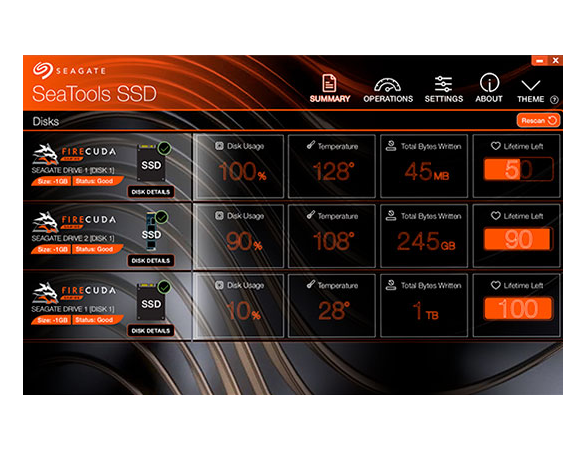Select the first drive's SSD thumbnail

tap(151, 163)
